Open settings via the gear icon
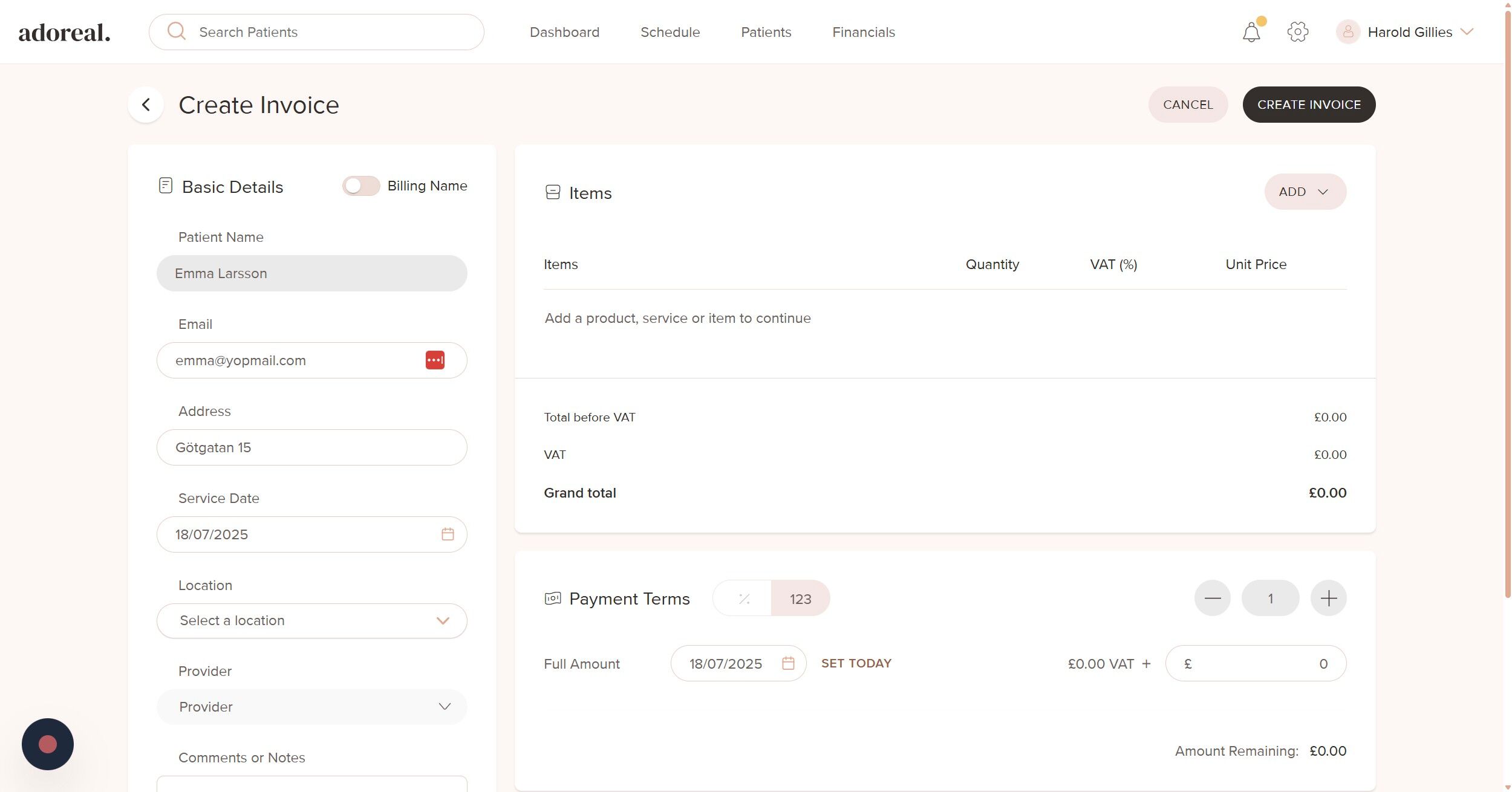The width and height of the screenshot is (1512, 792). tap(1297, 32)
